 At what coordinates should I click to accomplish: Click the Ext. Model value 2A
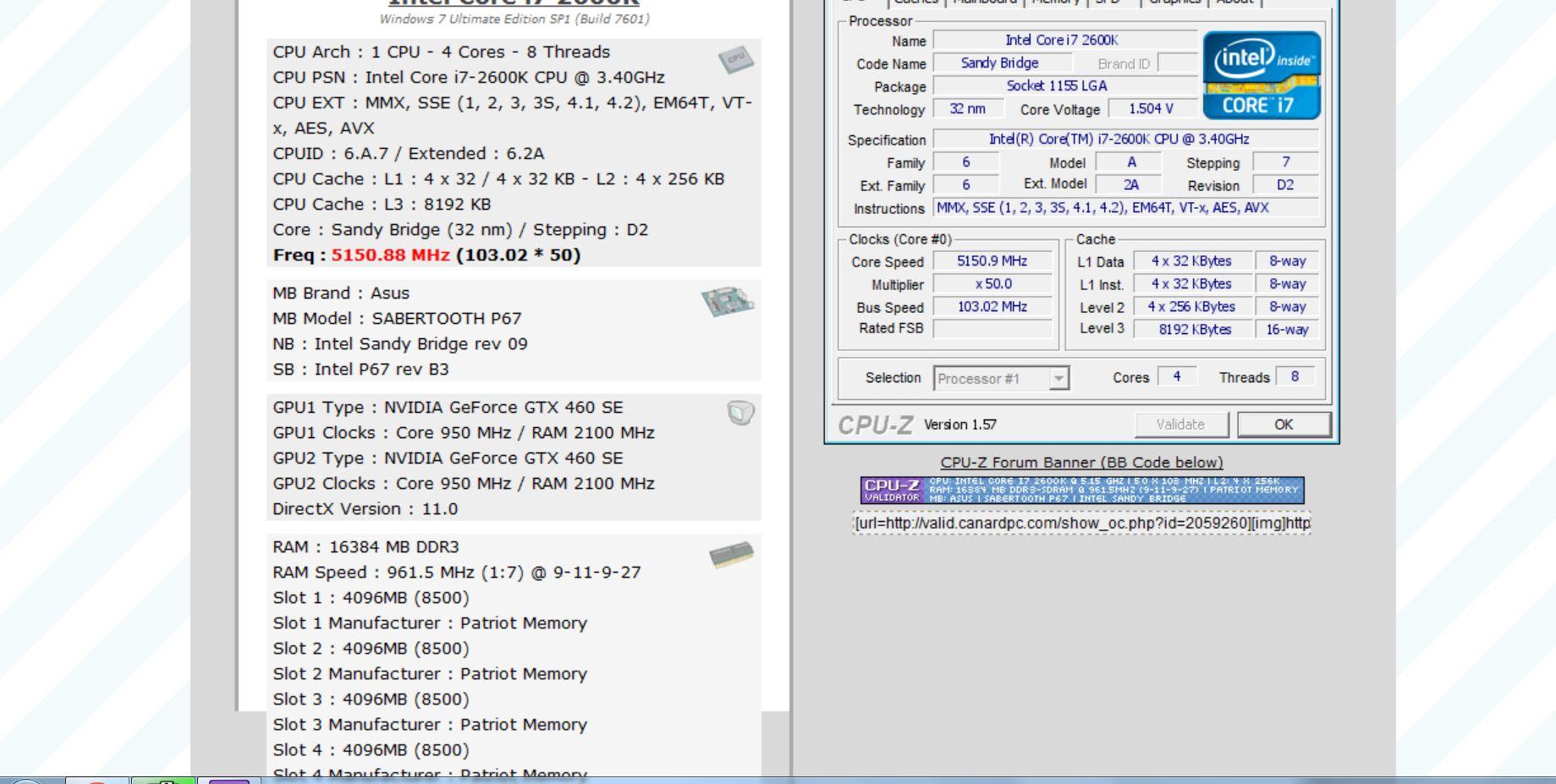[1130, 184]
